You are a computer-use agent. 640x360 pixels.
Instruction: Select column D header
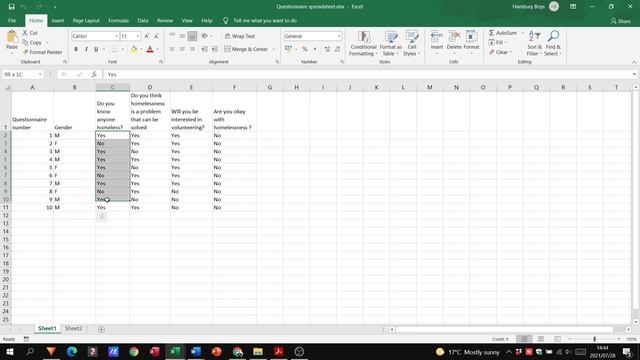[150, 87]
